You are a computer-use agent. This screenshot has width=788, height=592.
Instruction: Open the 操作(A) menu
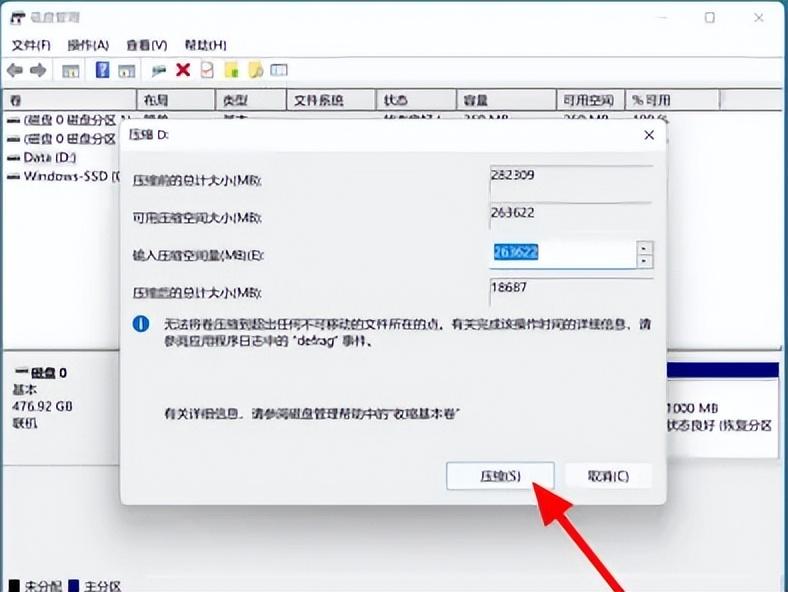[x=88, y=45]
